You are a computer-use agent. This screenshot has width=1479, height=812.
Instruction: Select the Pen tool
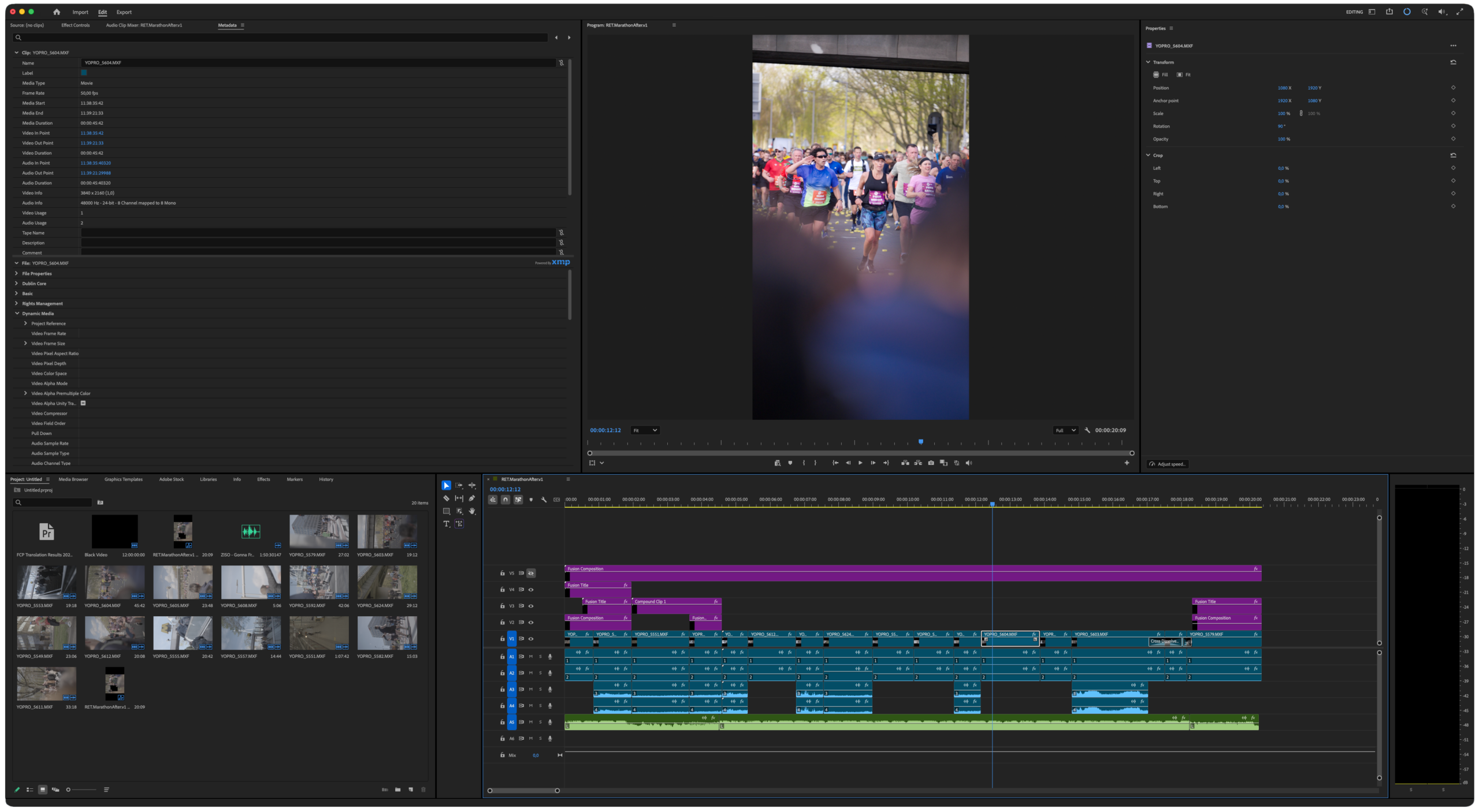[472, 498]
